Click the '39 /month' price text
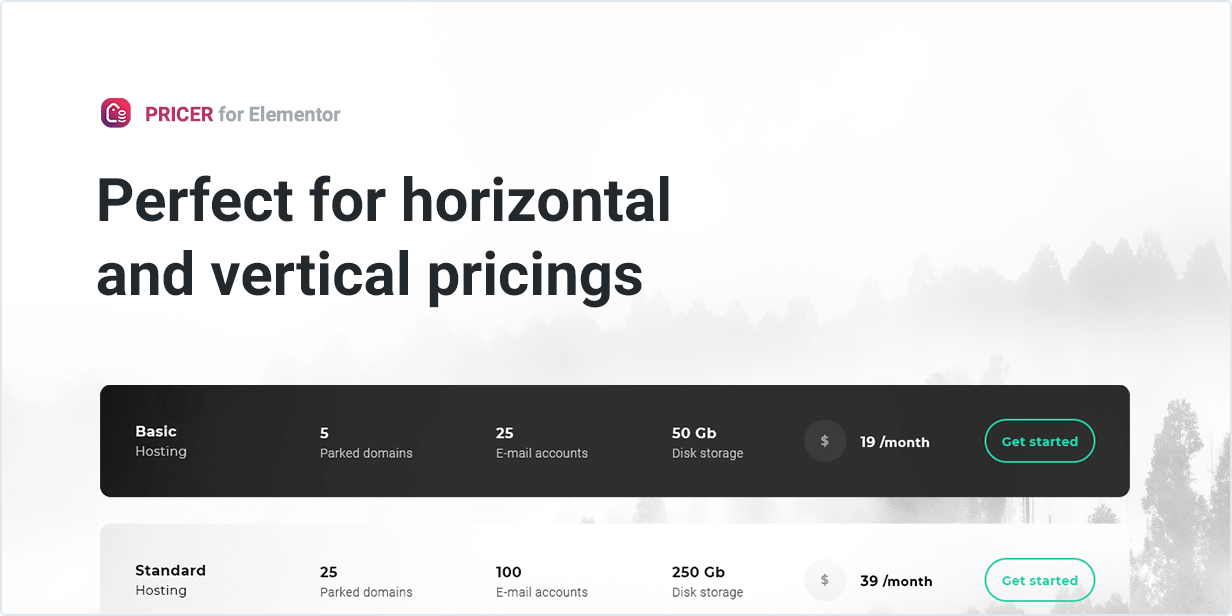 coord(897,580)
